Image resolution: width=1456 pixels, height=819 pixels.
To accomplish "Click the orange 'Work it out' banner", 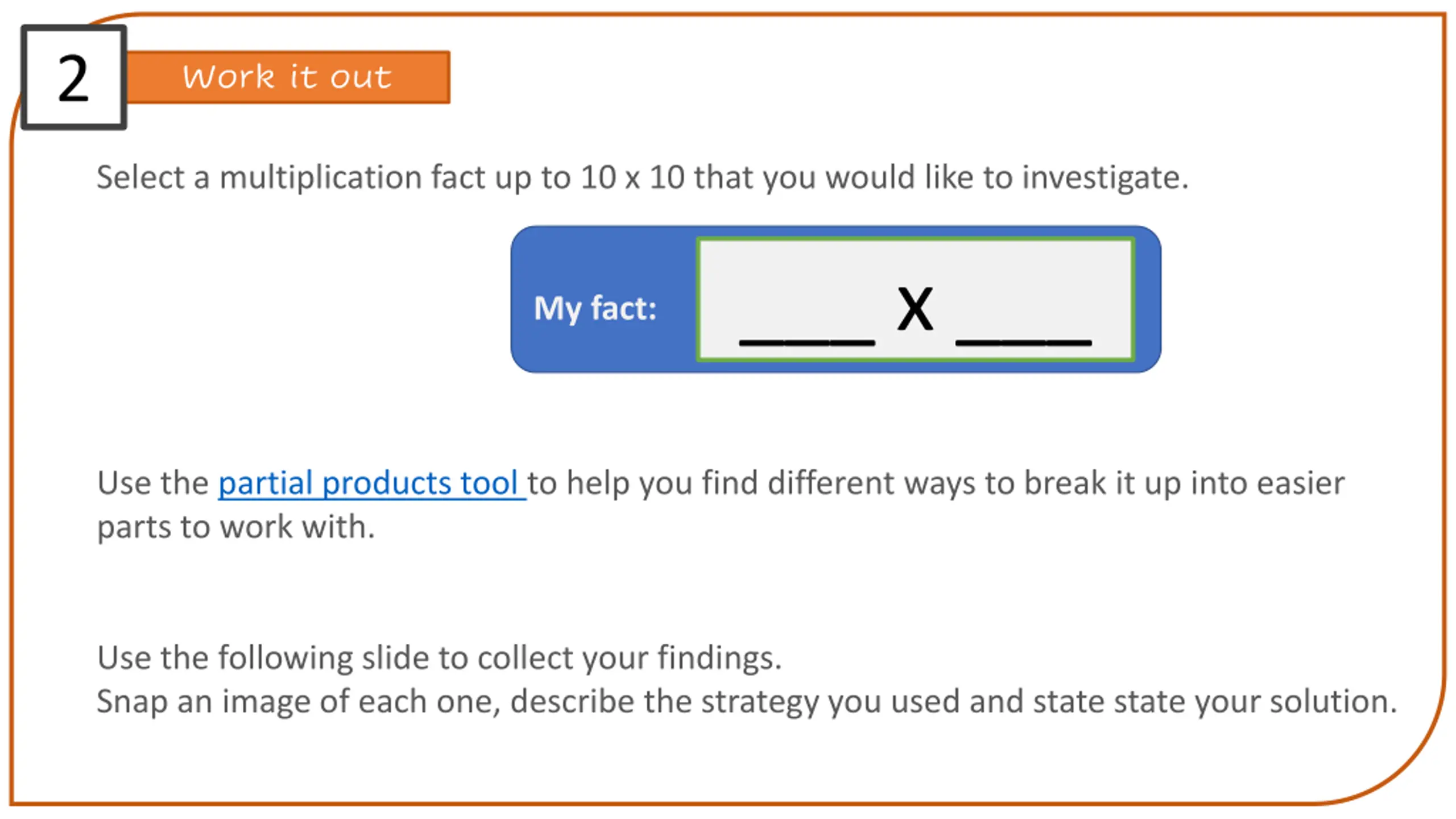I will [x=288, y=77].
